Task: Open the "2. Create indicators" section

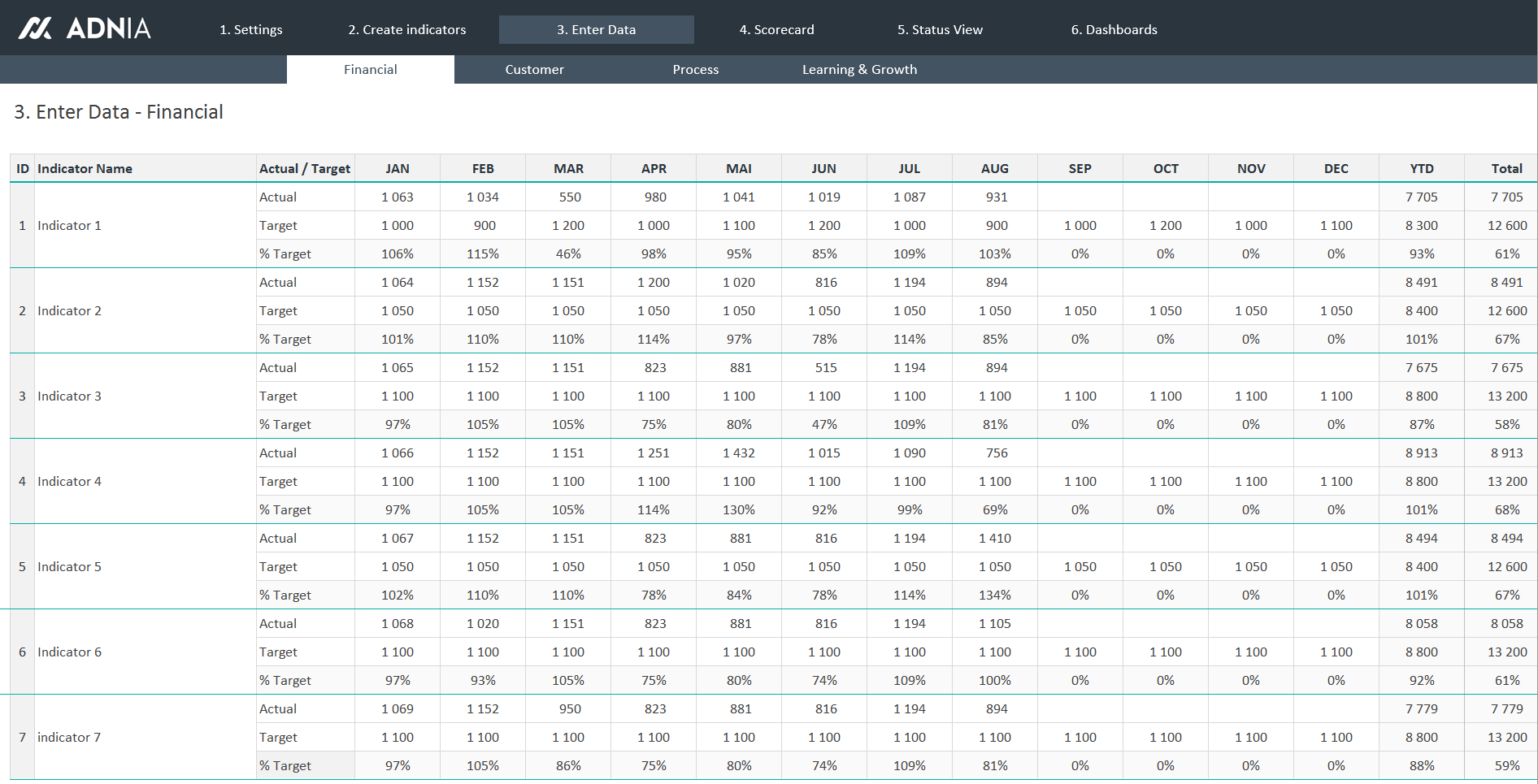Action: 406,29
